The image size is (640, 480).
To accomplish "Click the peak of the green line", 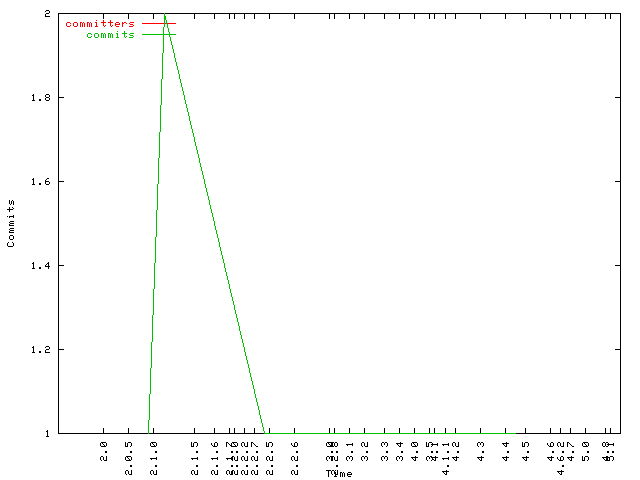I will point(164,14).
